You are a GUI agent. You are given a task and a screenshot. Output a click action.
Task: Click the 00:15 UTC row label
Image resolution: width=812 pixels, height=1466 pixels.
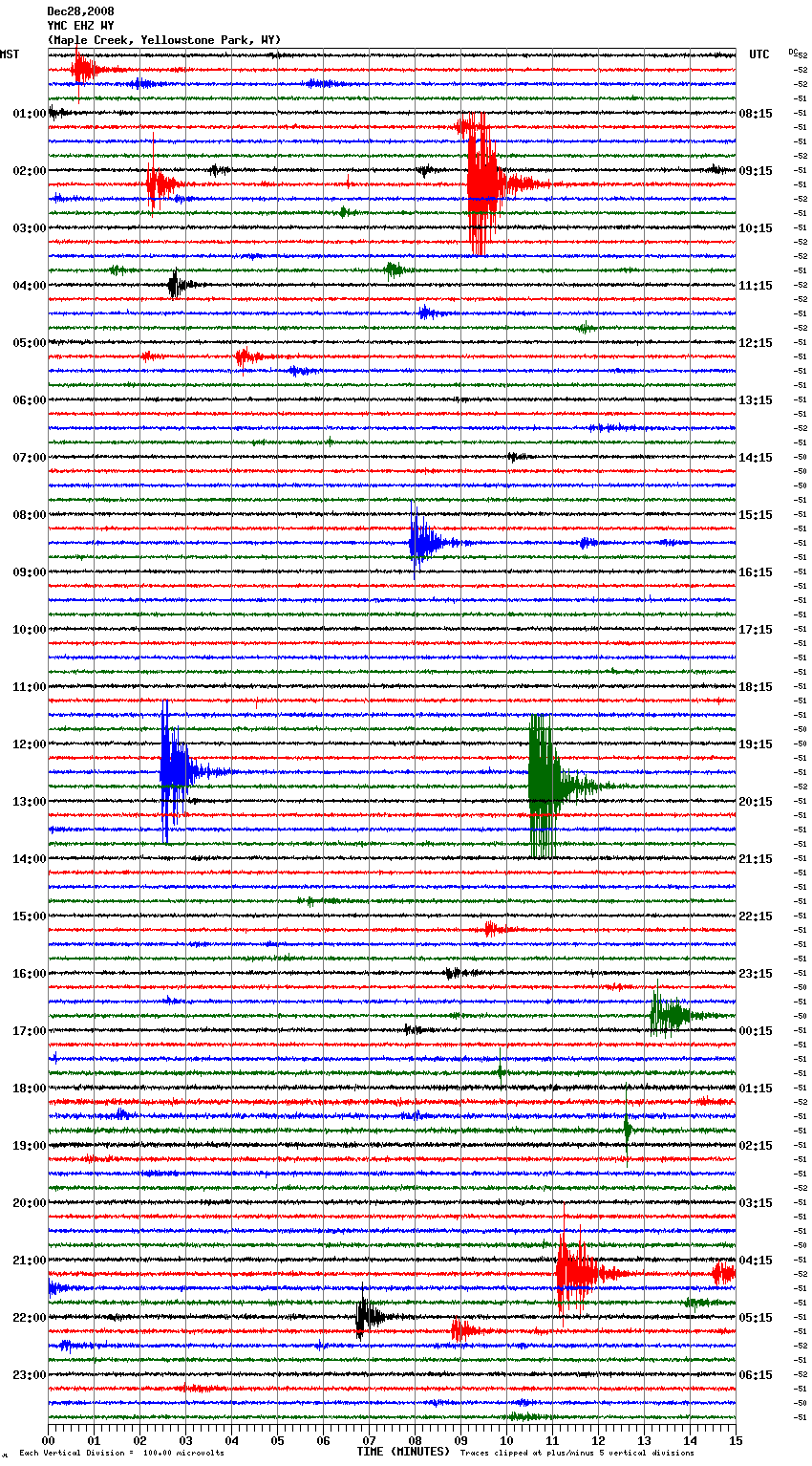tap(756, 1031)
